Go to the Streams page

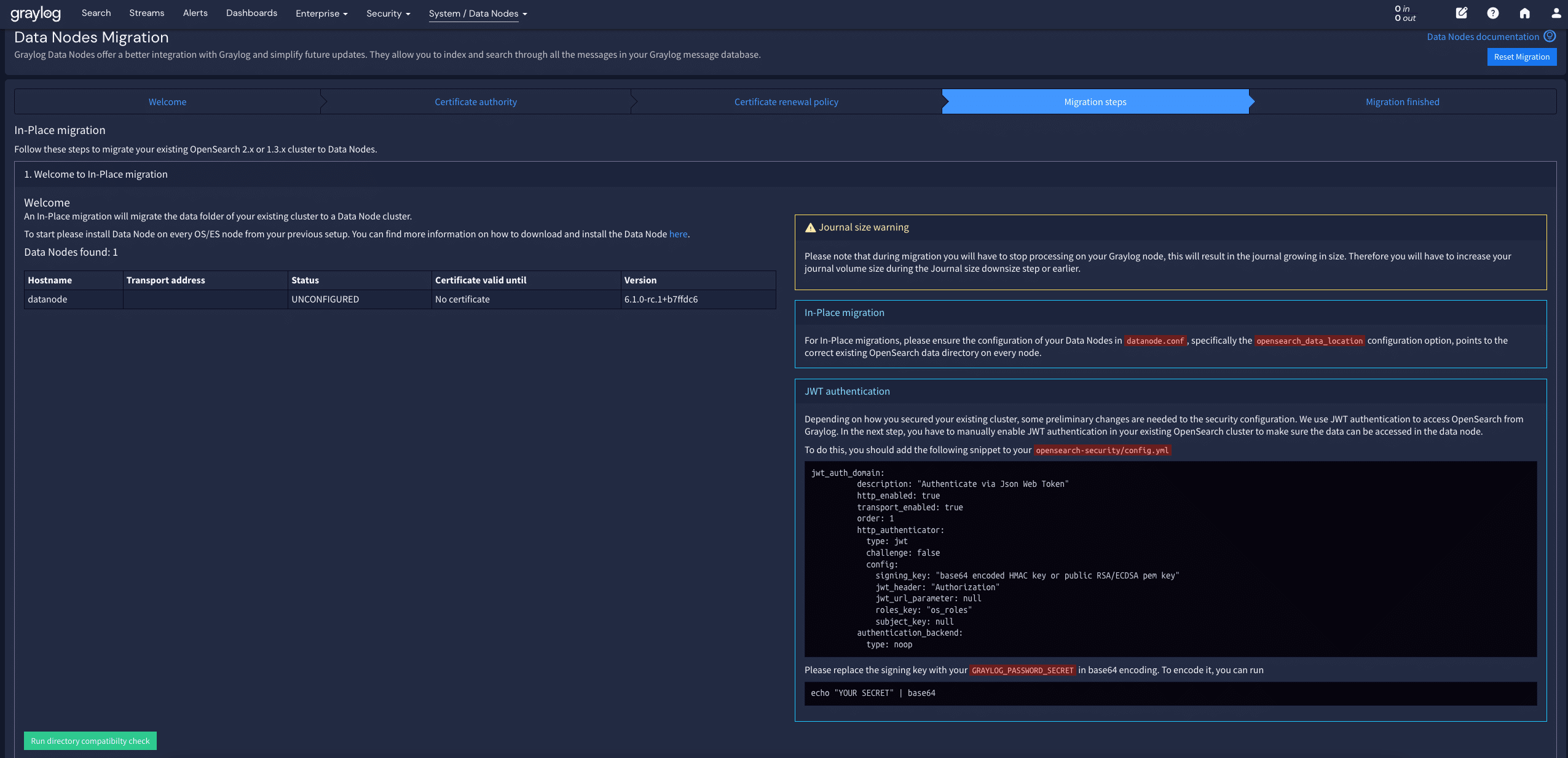pos(146,13)
